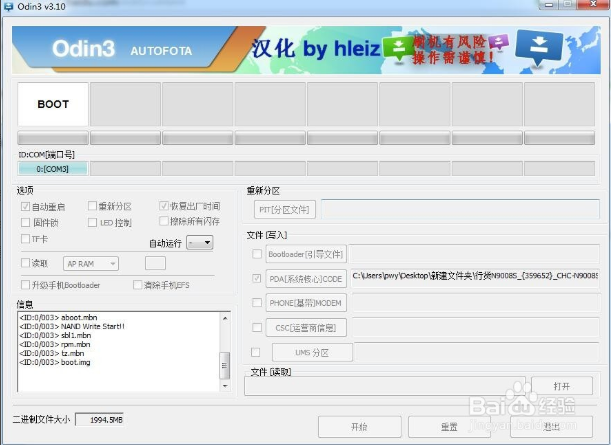Image resolution: width=611 pixels, height=445 pixels.
Task: Enable the LED 控制 checkbox
Action: click(x=92, y=222)
